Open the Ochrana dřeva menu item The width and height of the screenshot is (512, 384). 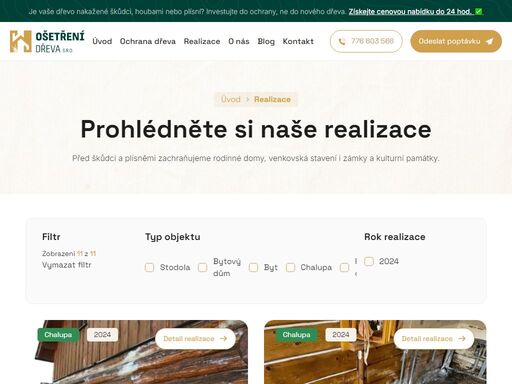point(148,41)
